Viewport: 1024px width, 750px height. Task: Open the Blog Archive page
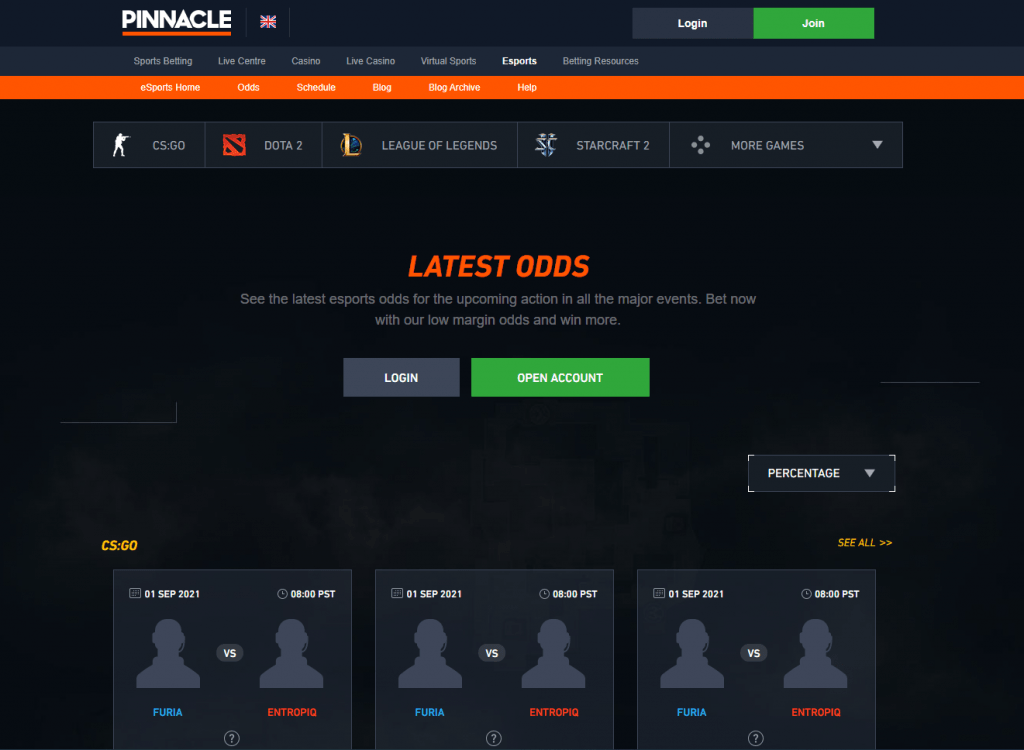pos(455,87)
